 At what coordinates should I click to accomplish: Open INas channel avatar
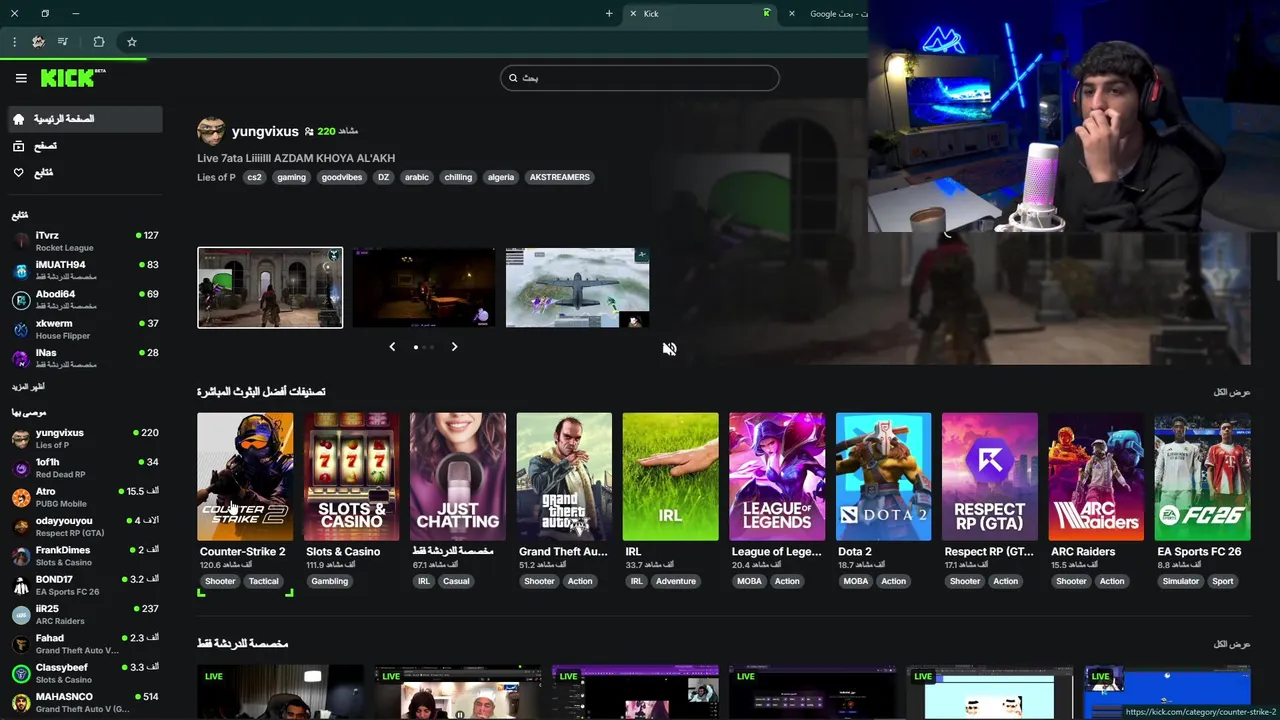pos(21,358)
